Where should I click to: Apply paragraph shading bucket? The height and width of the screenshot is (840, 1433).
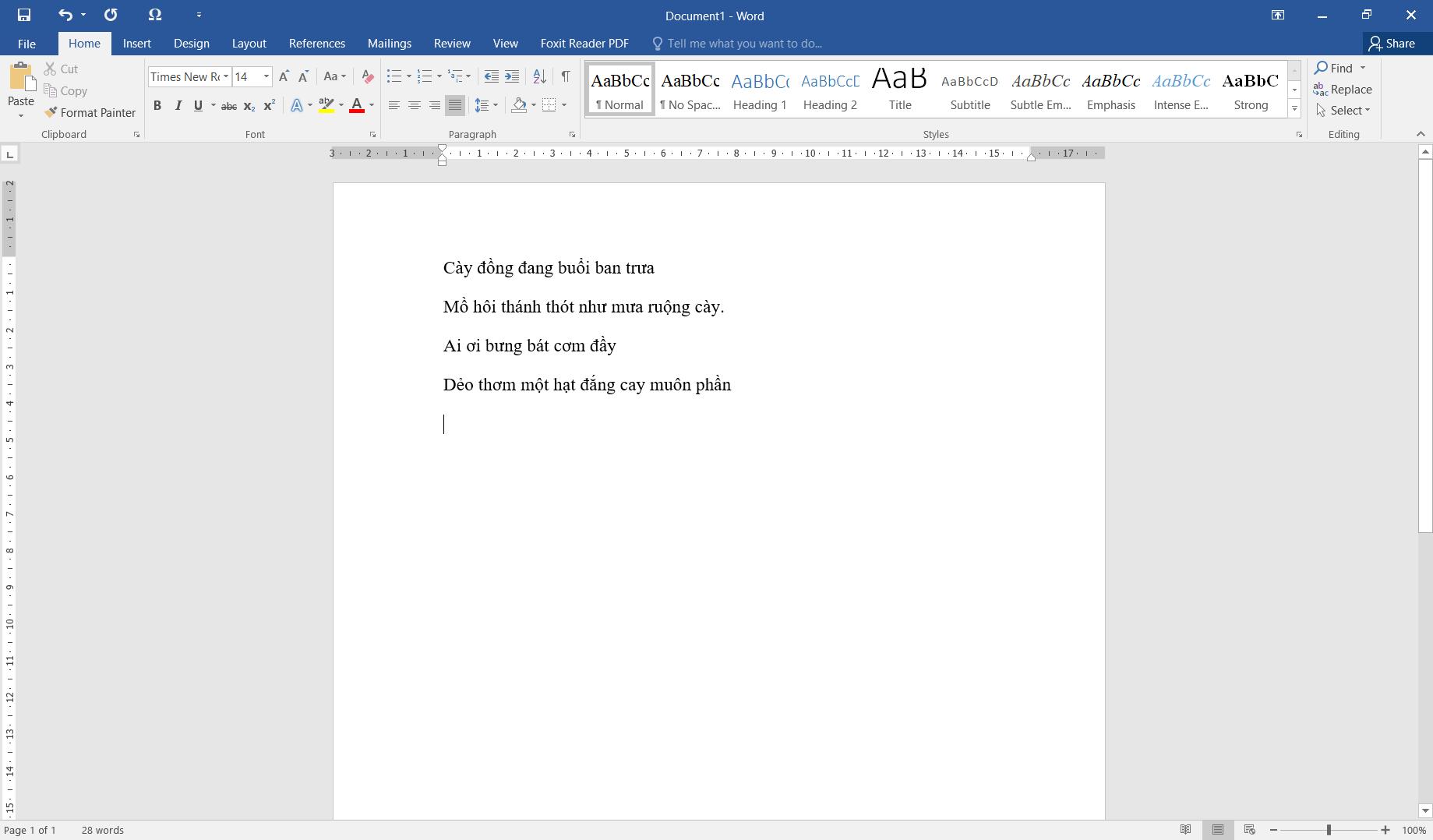pos(519,105)
